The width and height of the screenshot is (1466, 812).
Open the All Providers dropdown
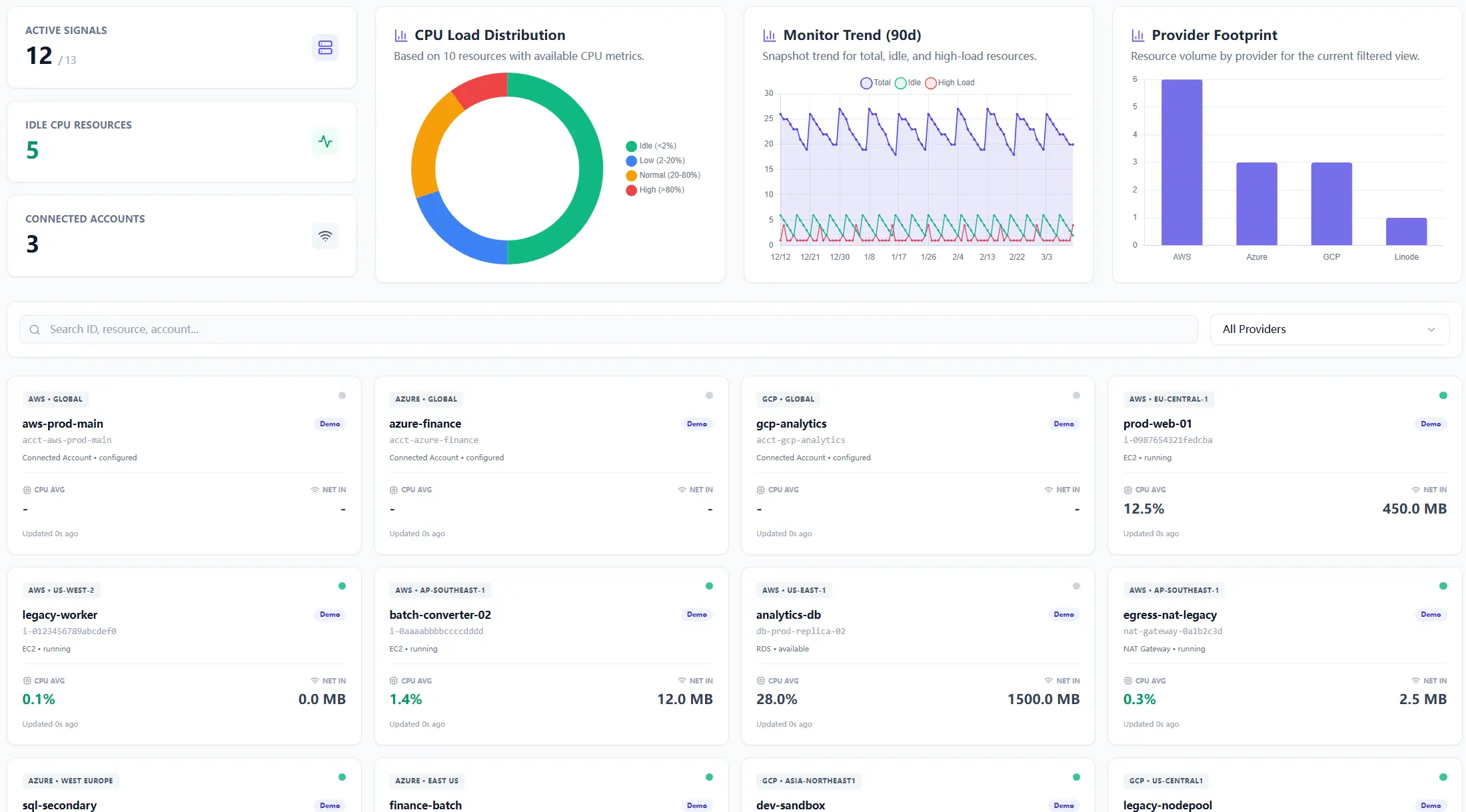tap(1329, 330)
